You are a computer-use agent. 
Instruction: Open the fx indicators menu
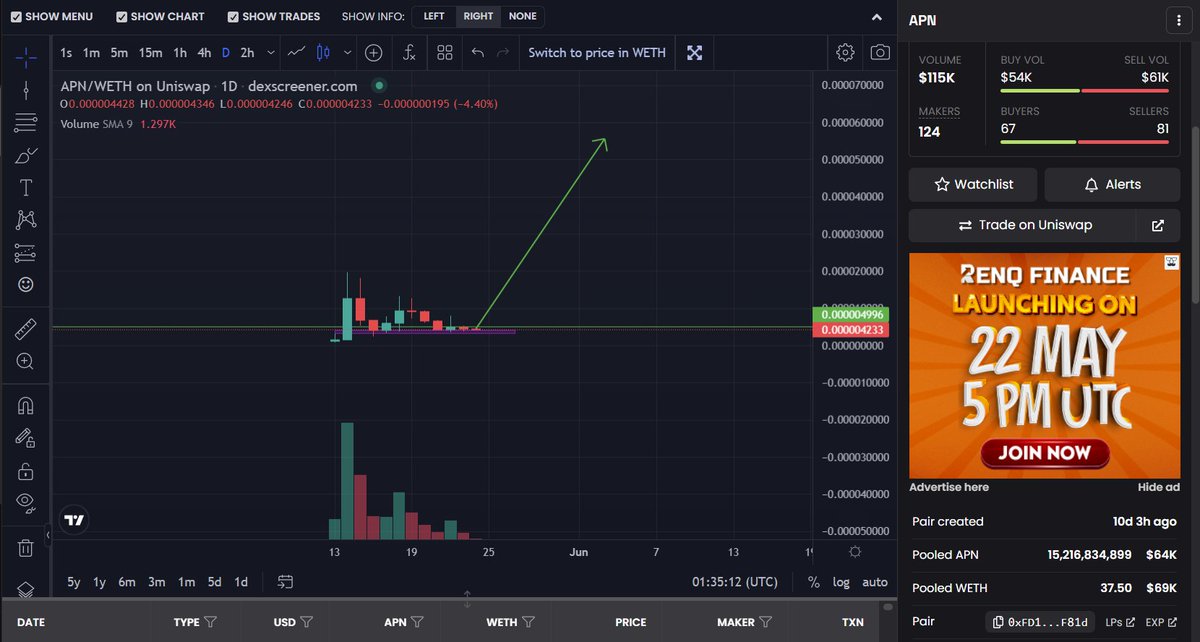coord(410,52)
